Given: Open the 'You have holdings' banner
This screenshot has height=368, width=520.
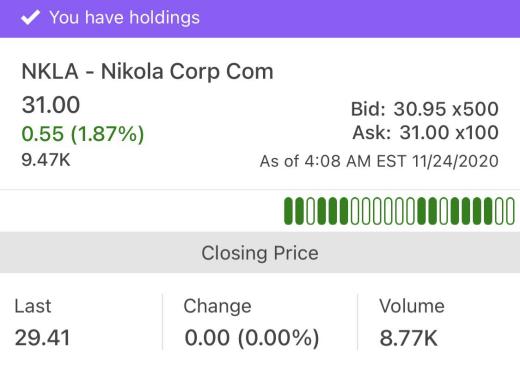Looking at the screenshot, I should [x=260, y=18].
